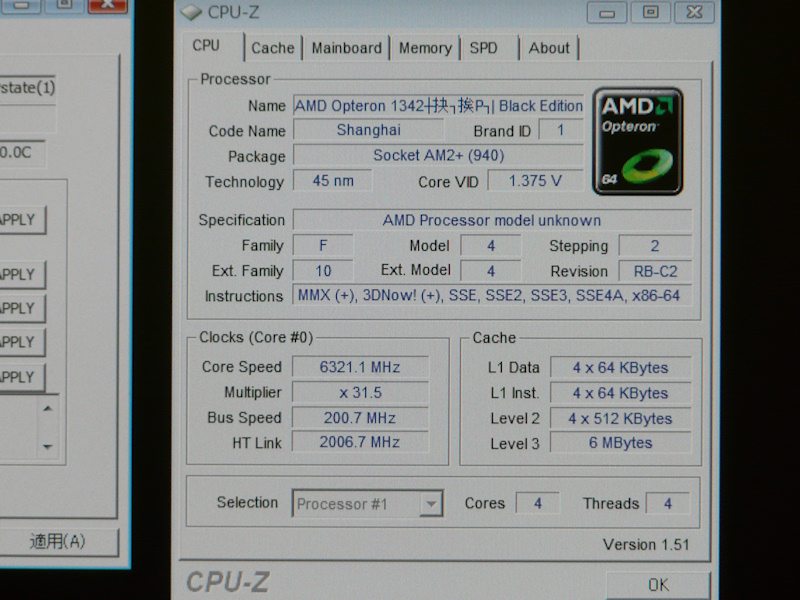Click the 適用(A) button in the left window

[x=58, y=542]
